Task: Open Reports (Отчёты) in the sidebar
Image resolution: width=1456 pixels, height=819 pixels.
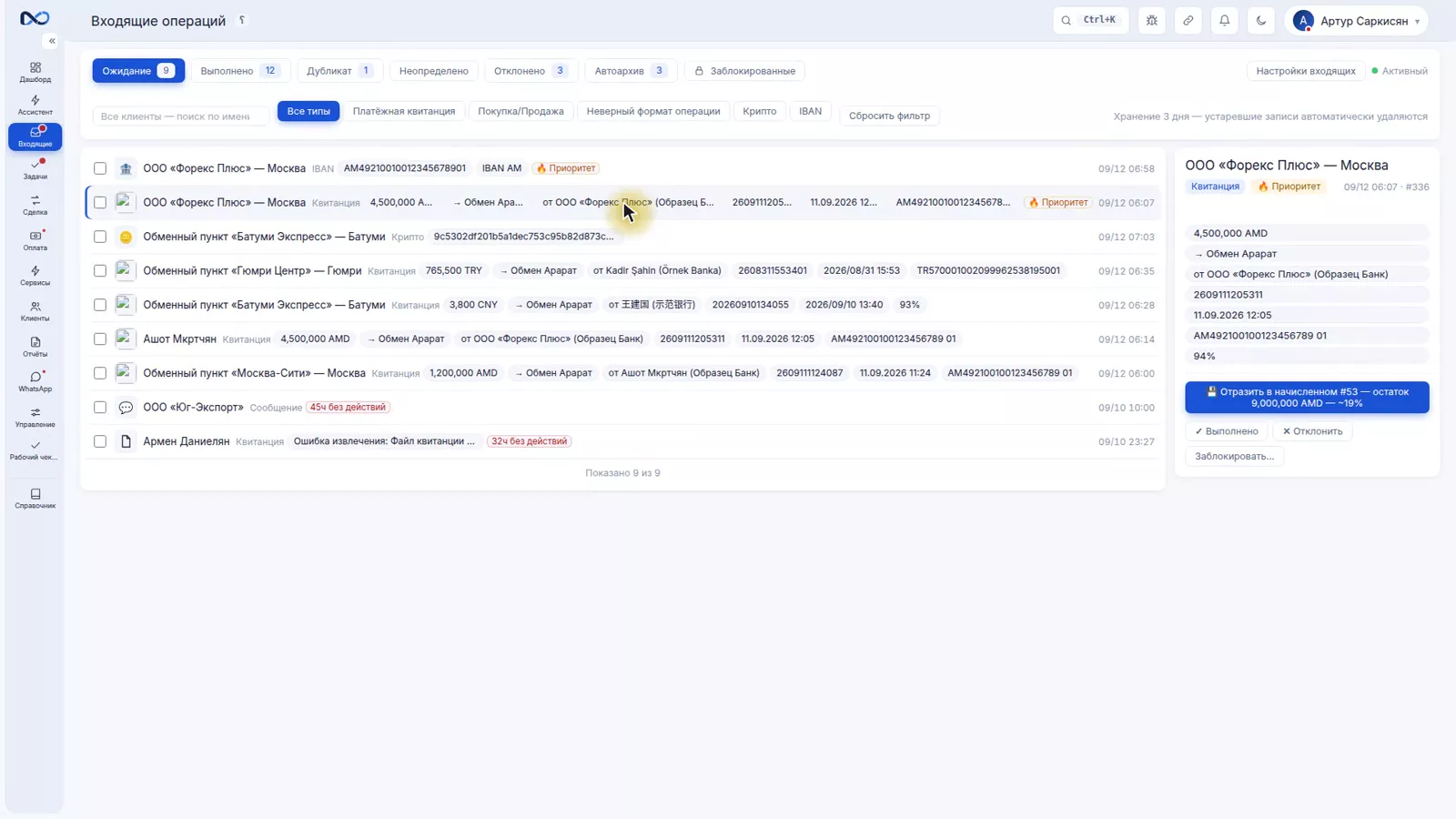Action: (x=35, y=347)
